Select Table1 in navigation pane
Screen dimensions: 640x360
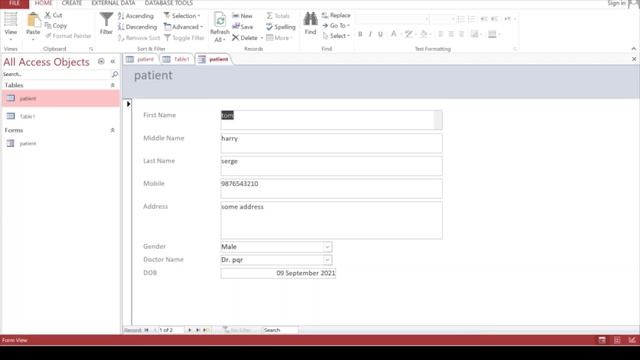pos(61,116)
